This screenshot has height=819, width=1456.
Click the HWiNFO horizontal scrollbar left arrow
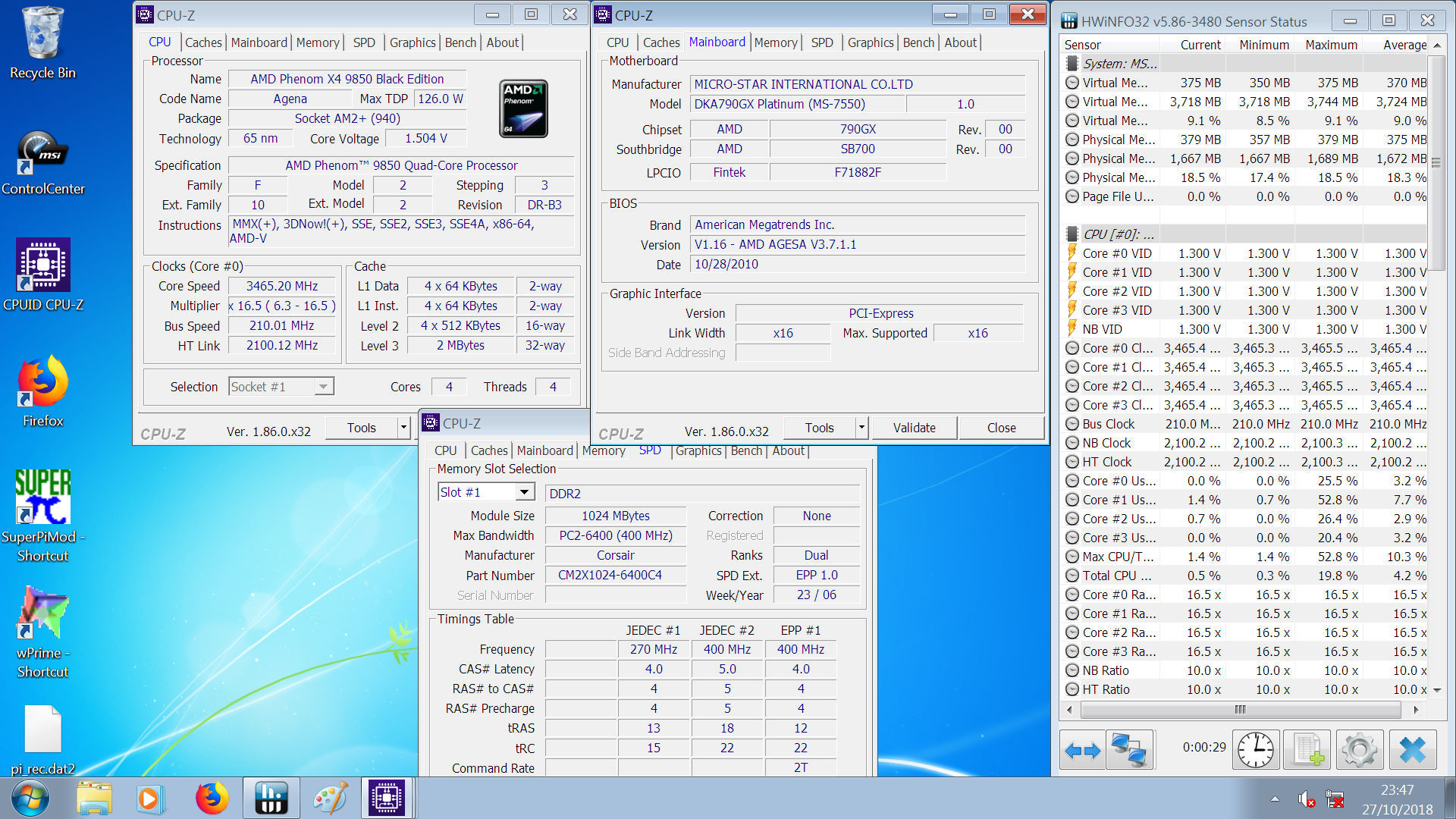(x=1069, y=710)
